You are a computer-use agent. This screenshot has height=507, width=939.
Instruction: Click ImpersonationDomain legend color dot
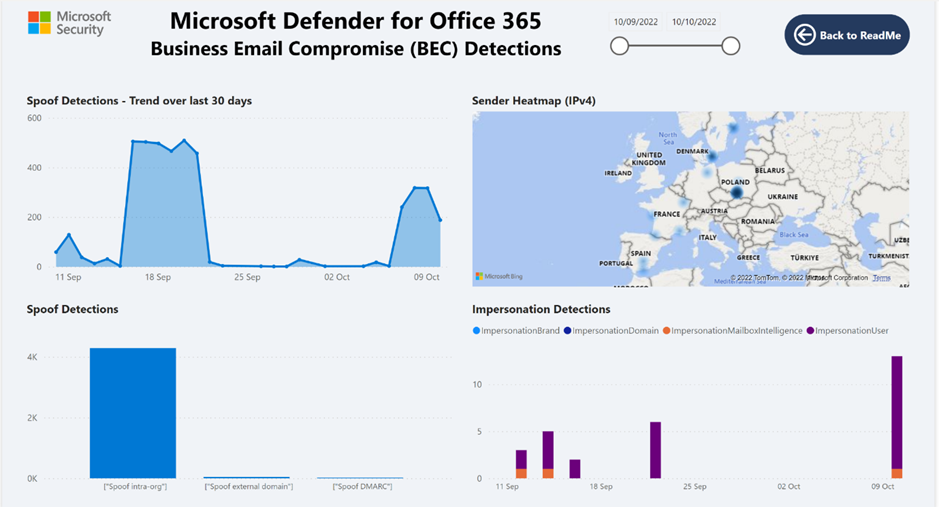[567, 330]
